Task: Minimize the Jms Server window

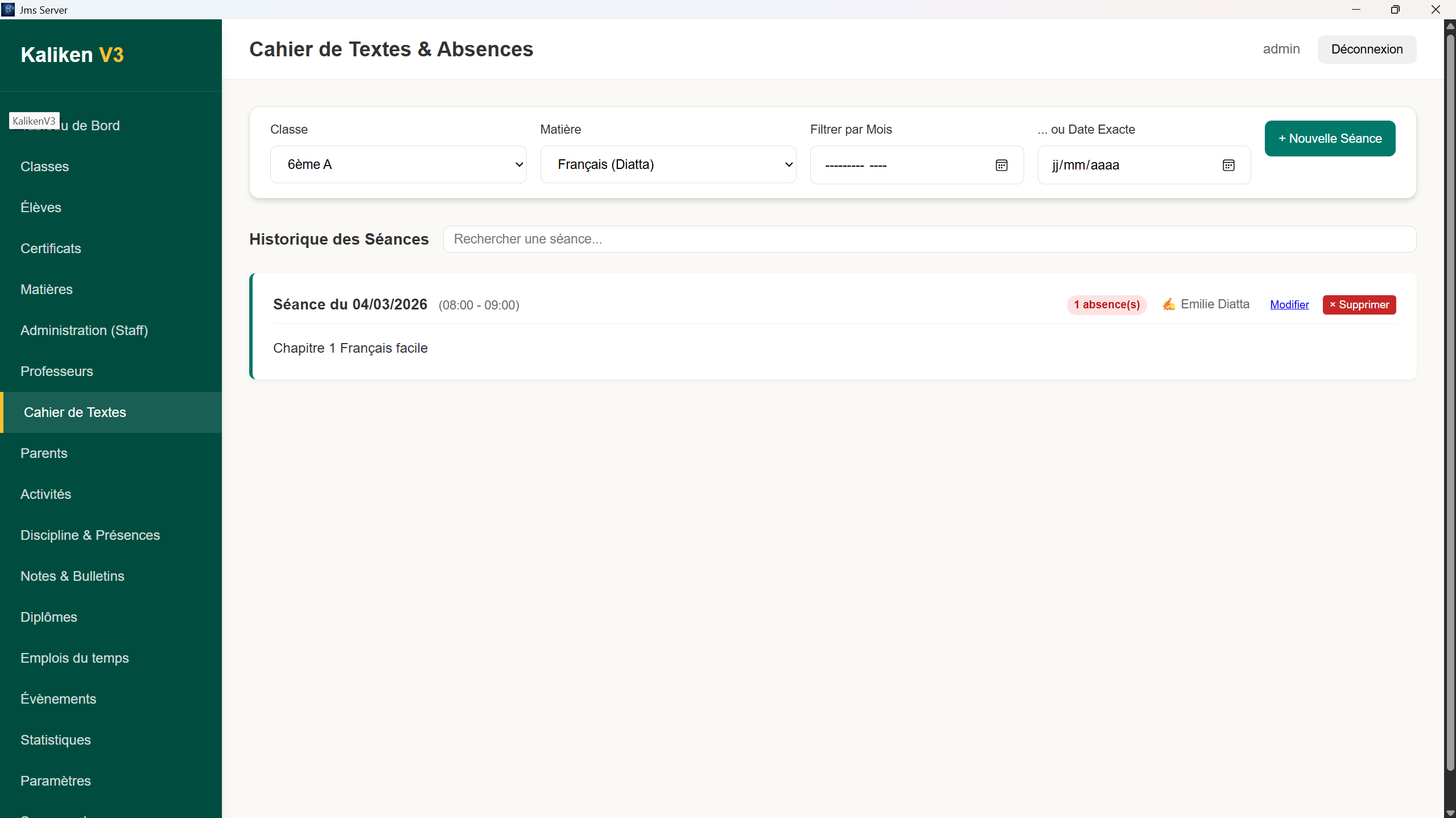Action: click(x=1356, y=10)
